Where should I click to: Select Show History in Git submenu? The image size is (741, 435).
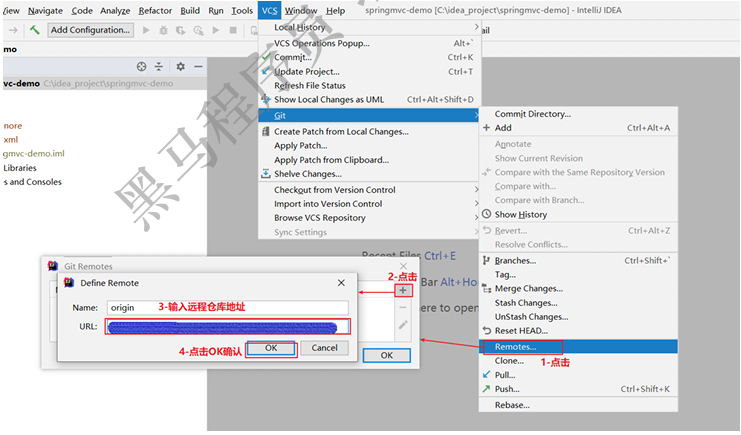[x=578, y=215]
